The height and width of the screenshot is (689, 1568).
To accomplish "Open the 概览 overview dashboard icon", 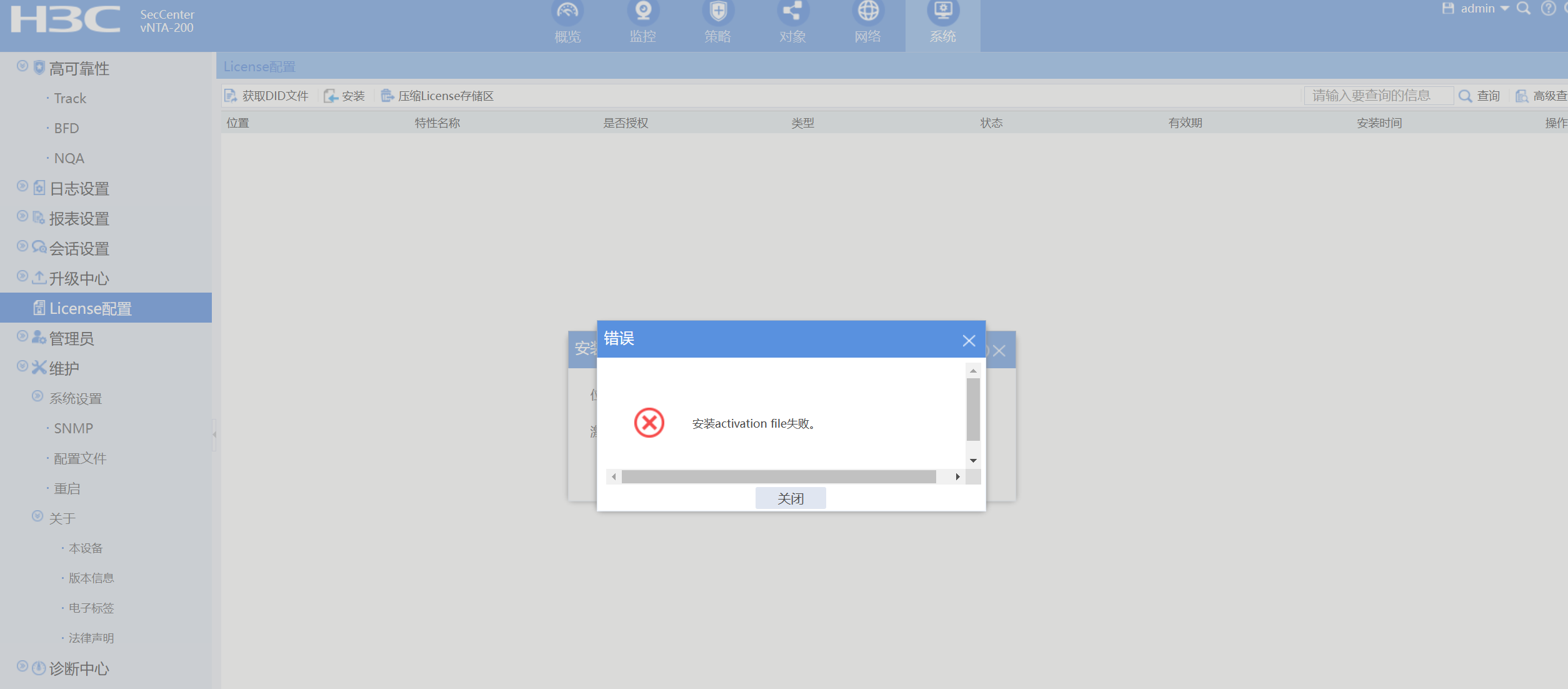I will (x=567, y=11).
